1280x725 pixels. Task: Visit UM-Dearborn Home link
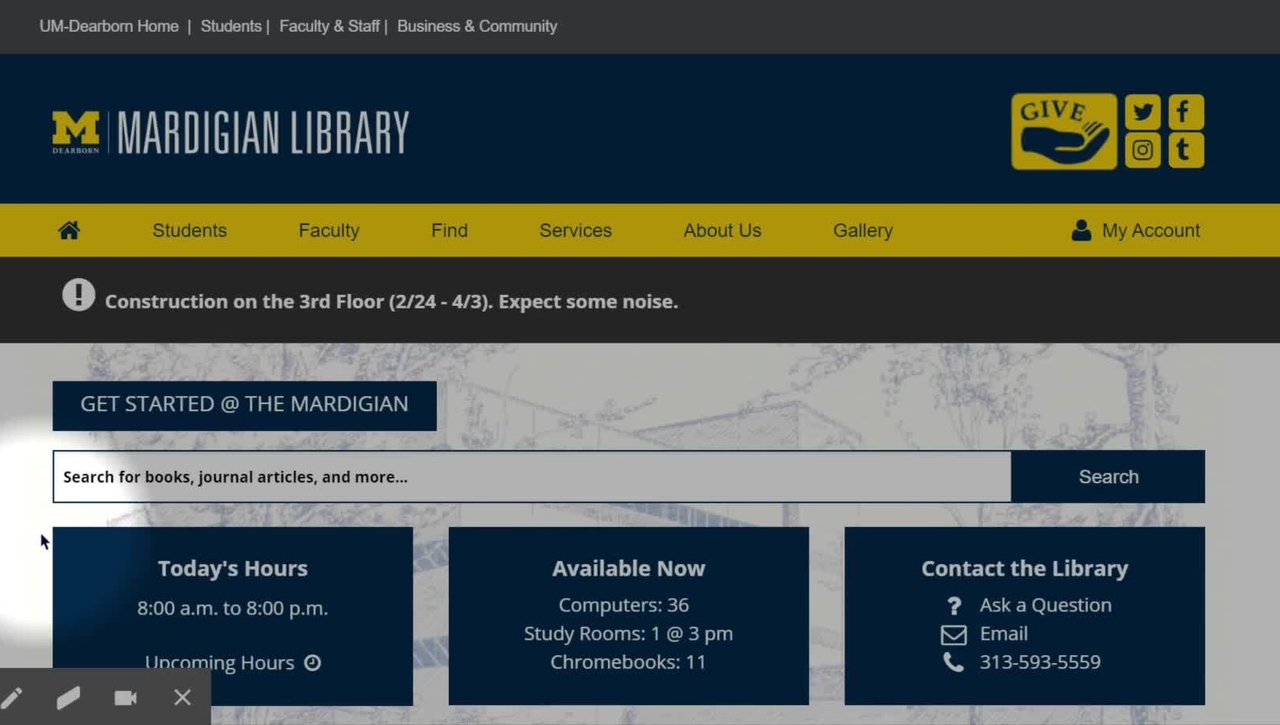click(x=109, y=26)
